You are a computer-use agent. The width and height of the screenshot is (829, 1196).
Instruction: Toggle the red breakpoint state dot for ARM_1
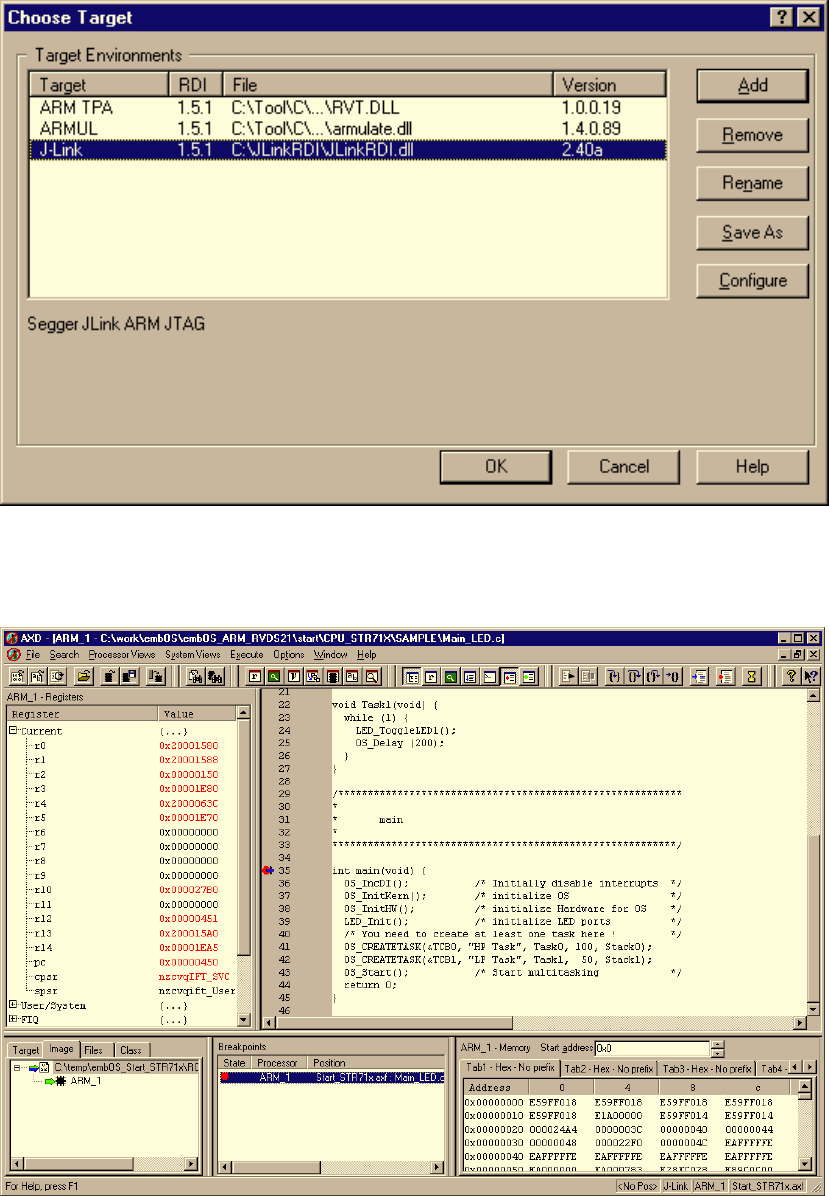[x=225, y=1077]
